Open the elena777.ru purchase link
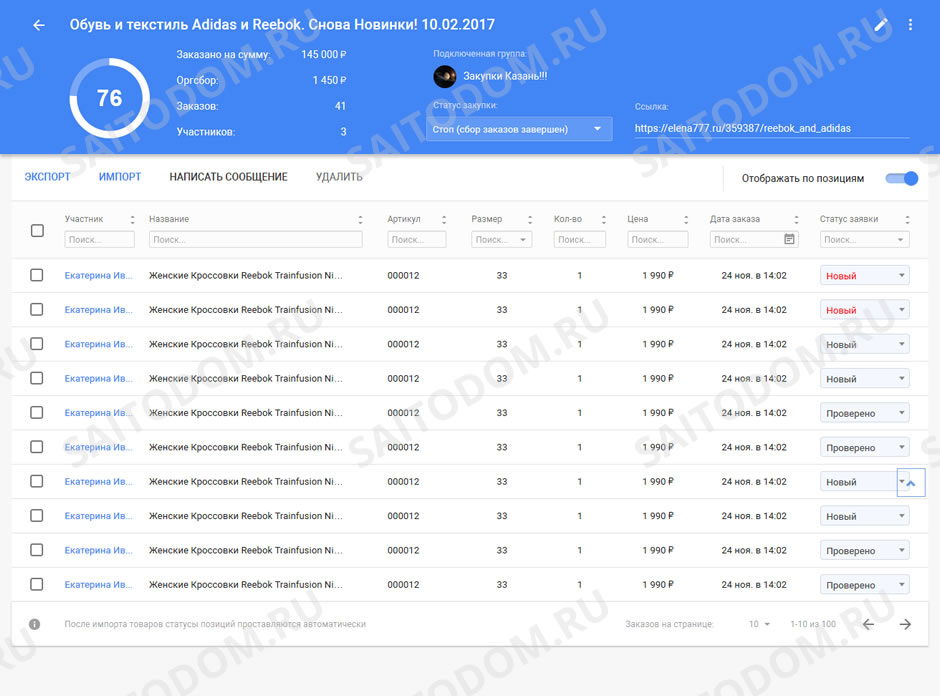The height and width of the screenshot is (696, 940). click(743, 128)
